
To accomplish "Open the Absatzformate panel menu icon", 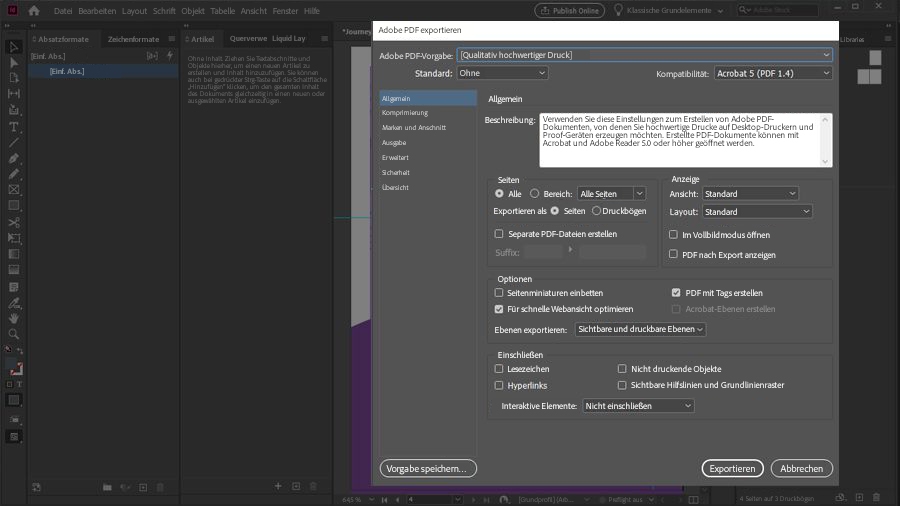I will tap(172, 38).
